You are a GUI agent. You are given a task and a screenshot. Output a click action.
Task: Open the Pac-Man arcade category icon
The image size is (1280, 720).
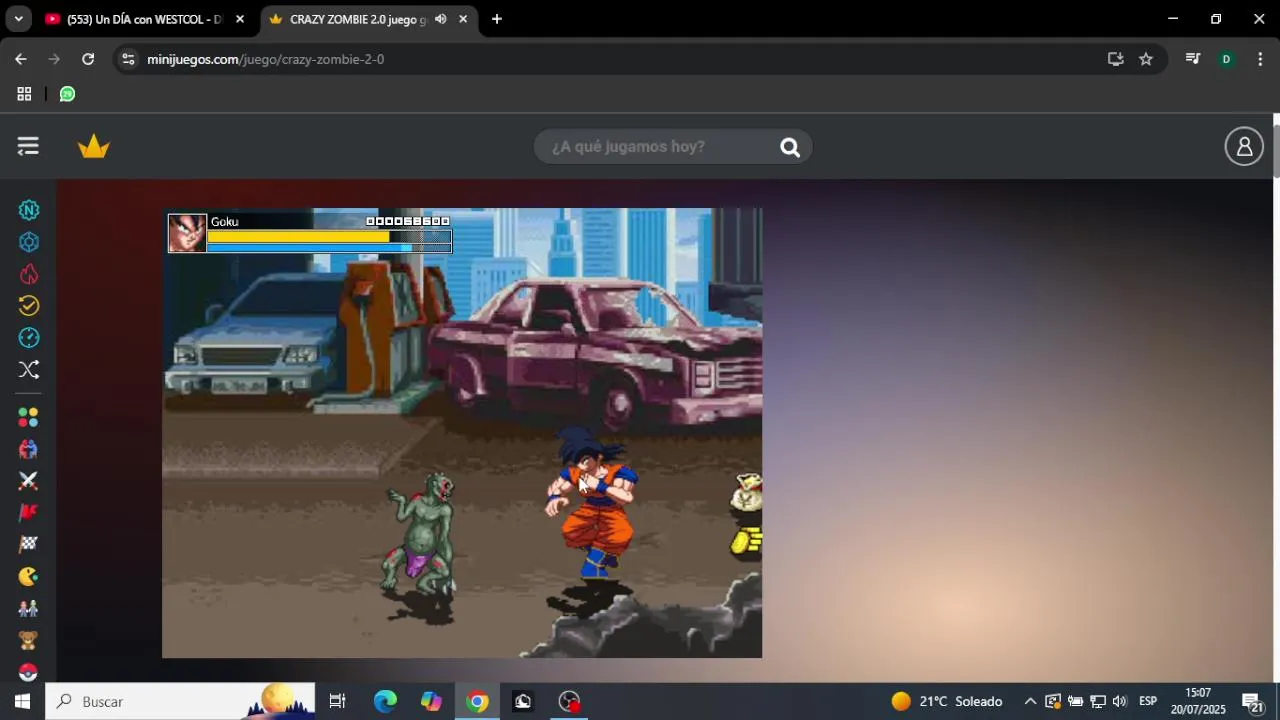pyautogui.click(x=29, y=577)
